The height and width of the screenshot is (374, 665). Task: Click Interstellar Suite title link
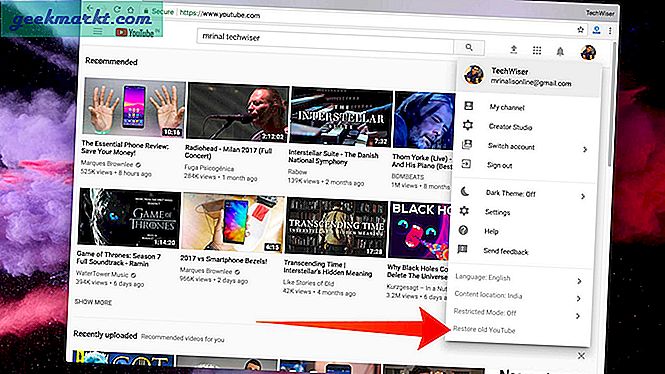tap(333, 157)
